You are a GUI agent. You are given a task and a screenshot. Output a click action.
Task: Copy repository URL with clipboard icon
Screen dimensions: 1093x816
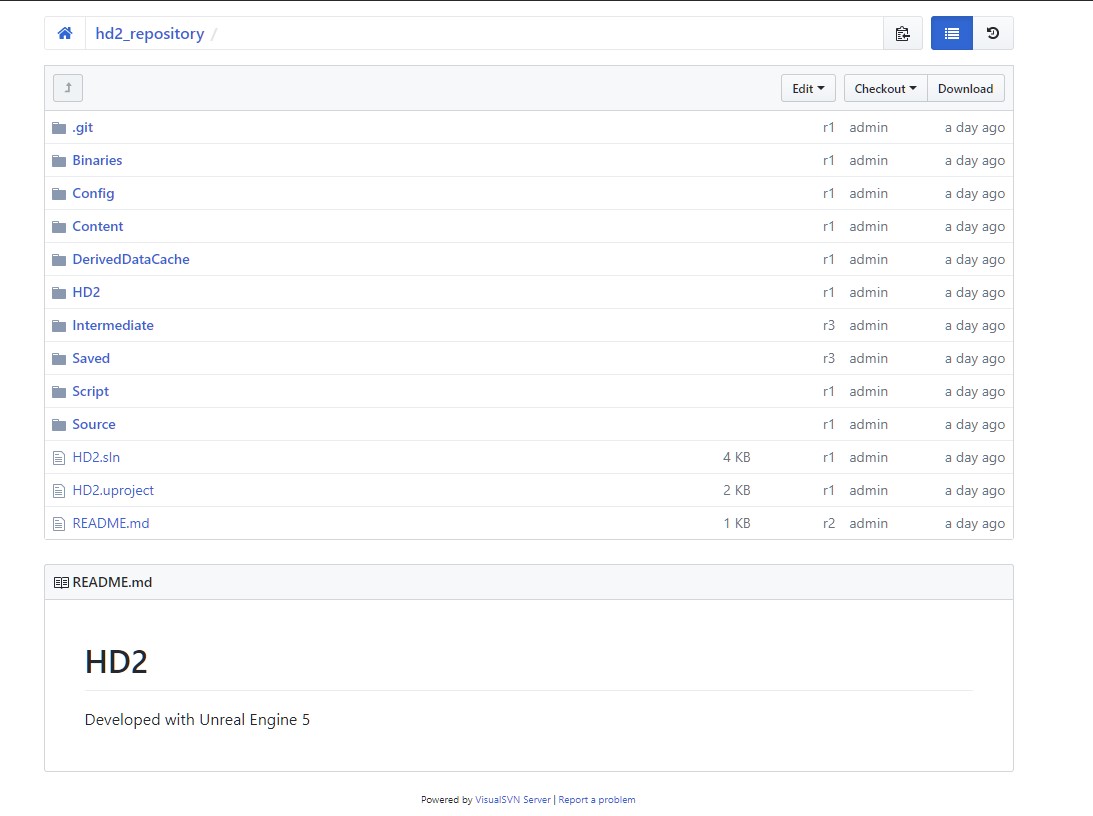pyautogui.click(x=902, y=34)
